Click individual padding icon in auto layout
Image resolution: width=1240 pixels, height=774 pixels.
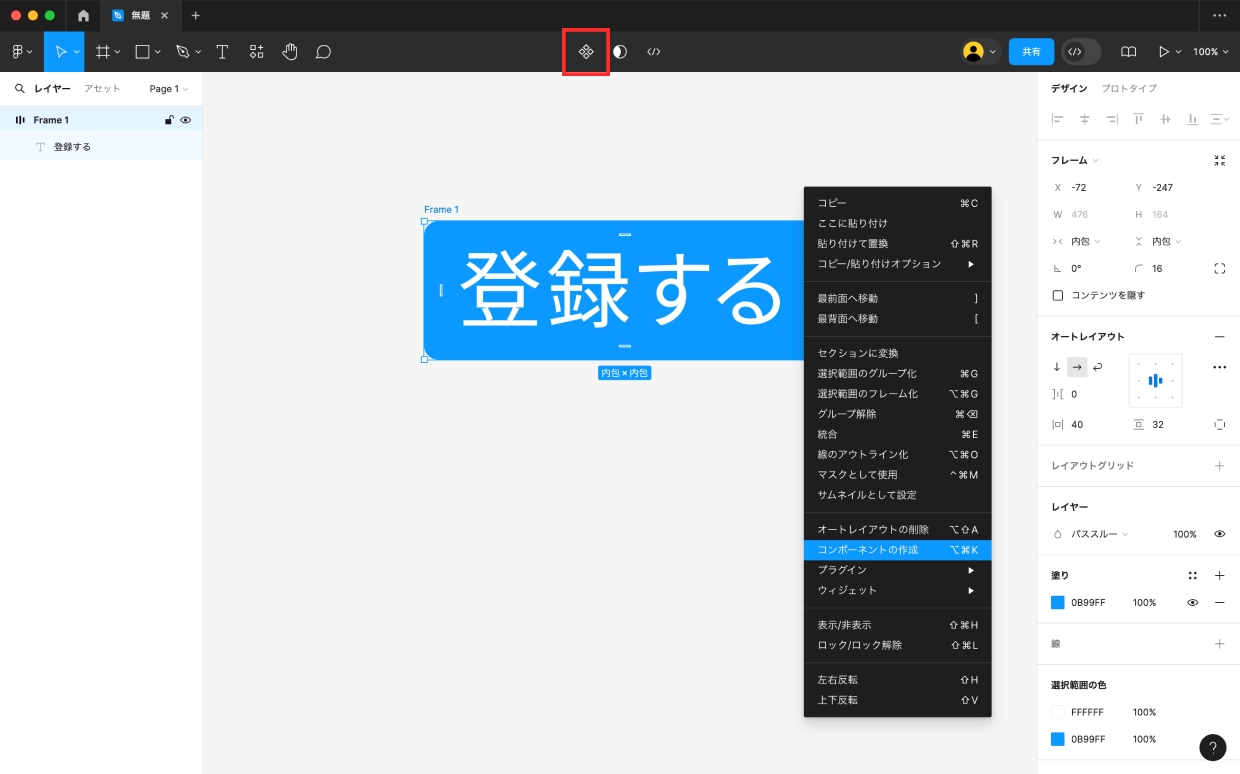tap(1219, 424)
